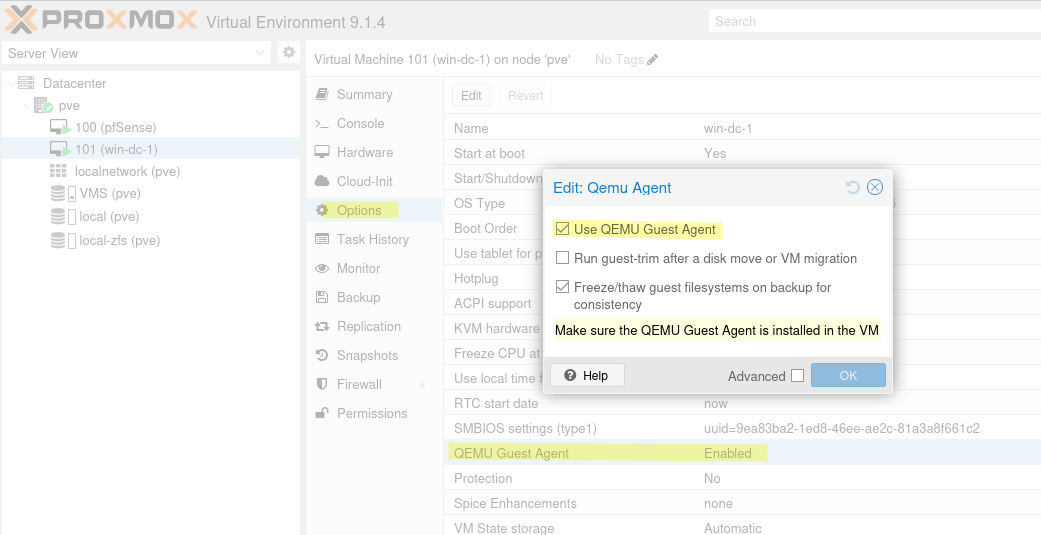Go to the Snapshots tab
This screenshot has width=1041, height=535.
[374, 355]
